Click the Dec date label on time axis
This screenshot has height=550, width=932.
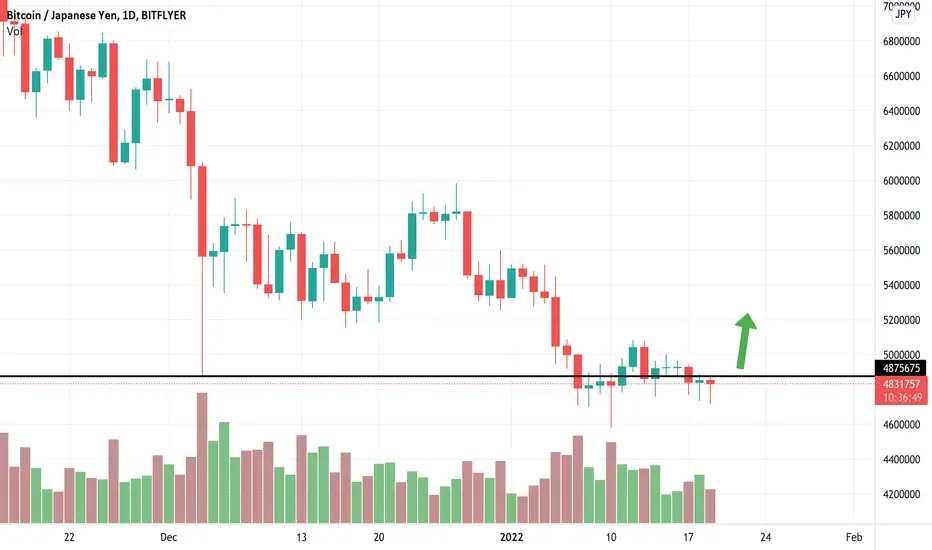point(169,538)
